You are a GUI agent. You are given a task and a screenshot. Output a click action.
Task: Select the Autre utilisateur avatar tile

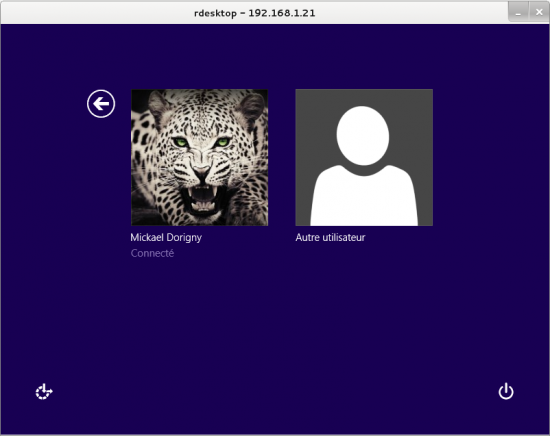[364, 157]
